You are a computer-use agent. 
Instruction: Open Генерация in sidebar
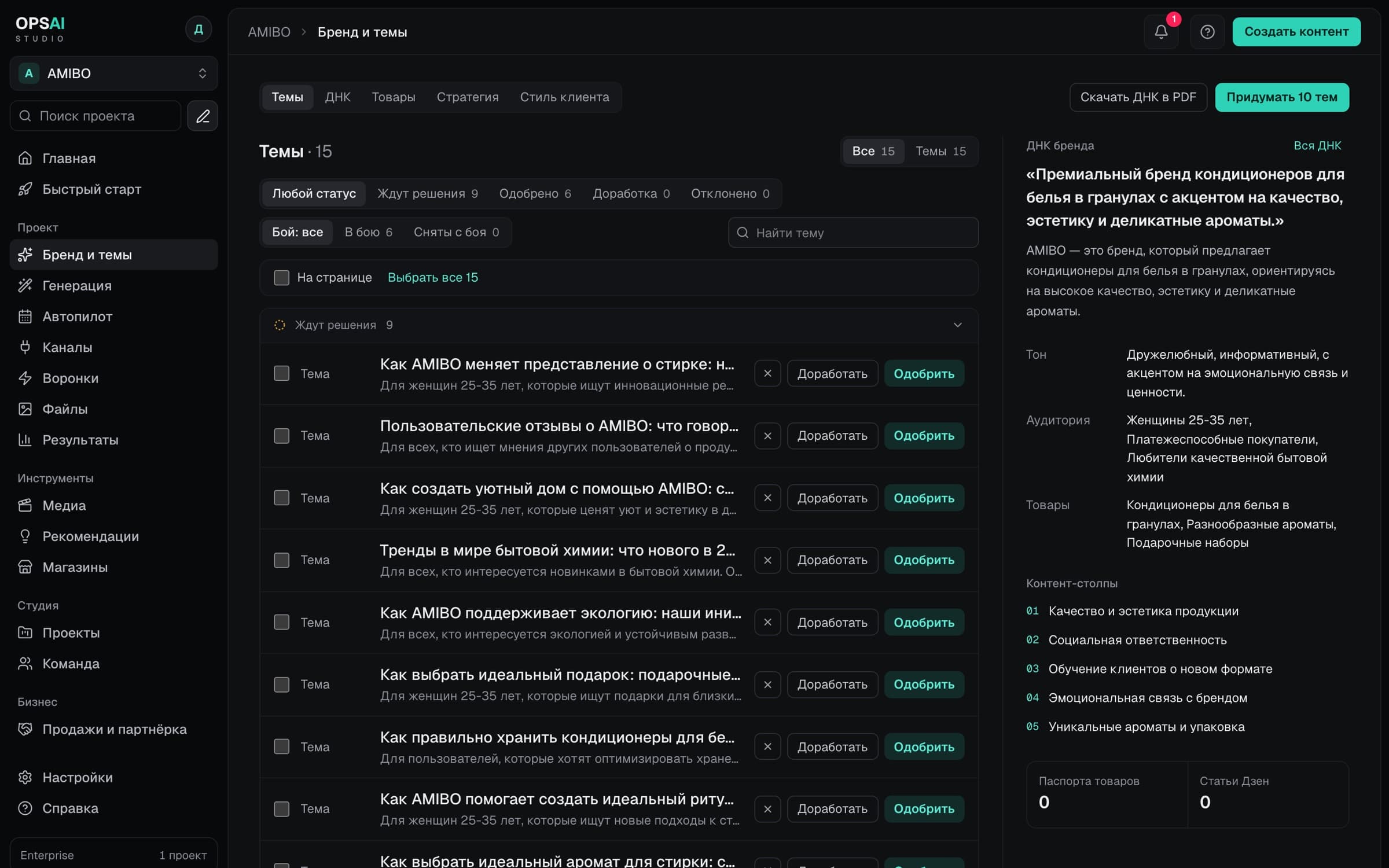(x=113, y=285)
